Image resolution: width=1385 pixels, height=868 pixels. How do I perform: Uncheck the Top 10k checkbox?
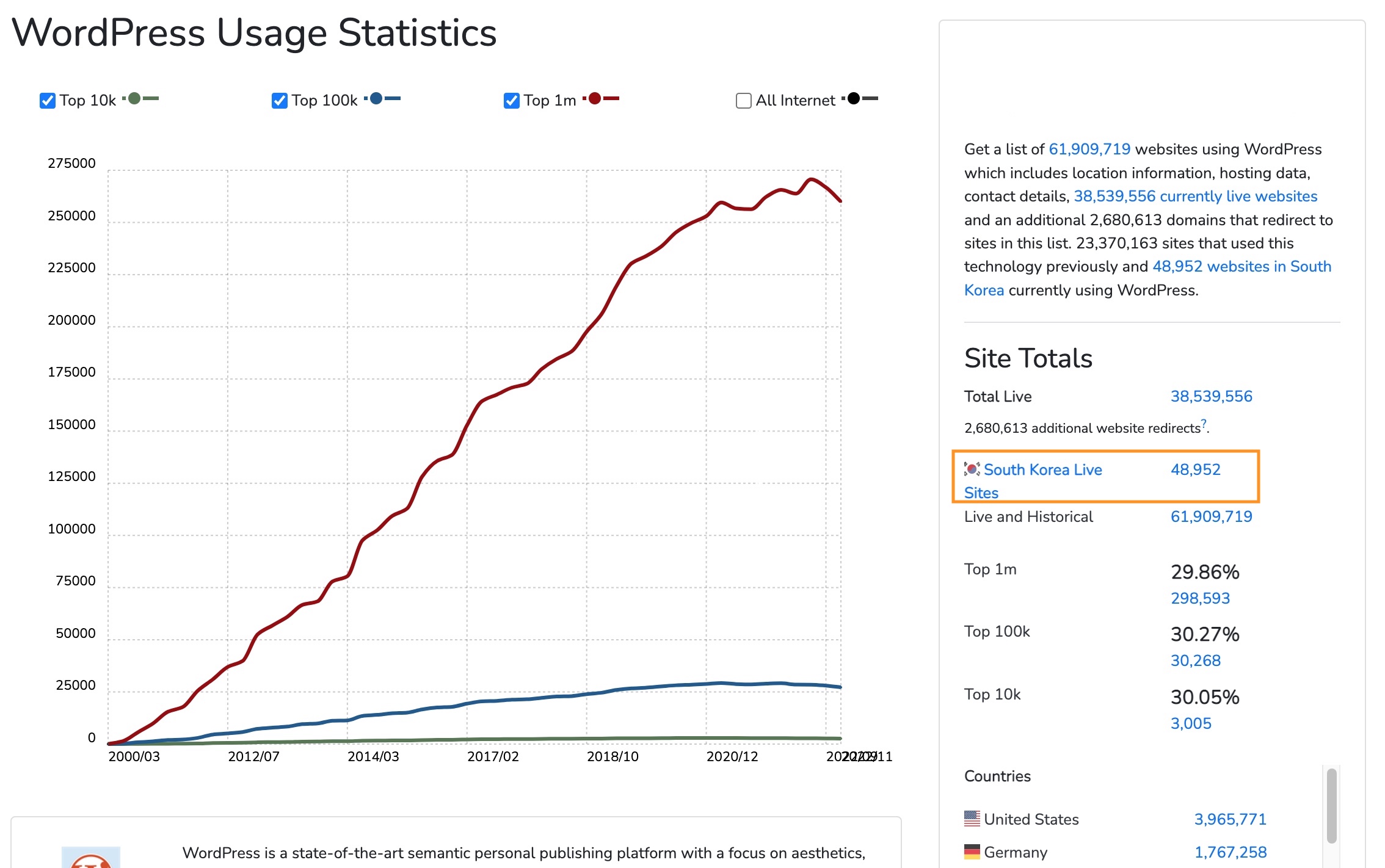(47, 101)
